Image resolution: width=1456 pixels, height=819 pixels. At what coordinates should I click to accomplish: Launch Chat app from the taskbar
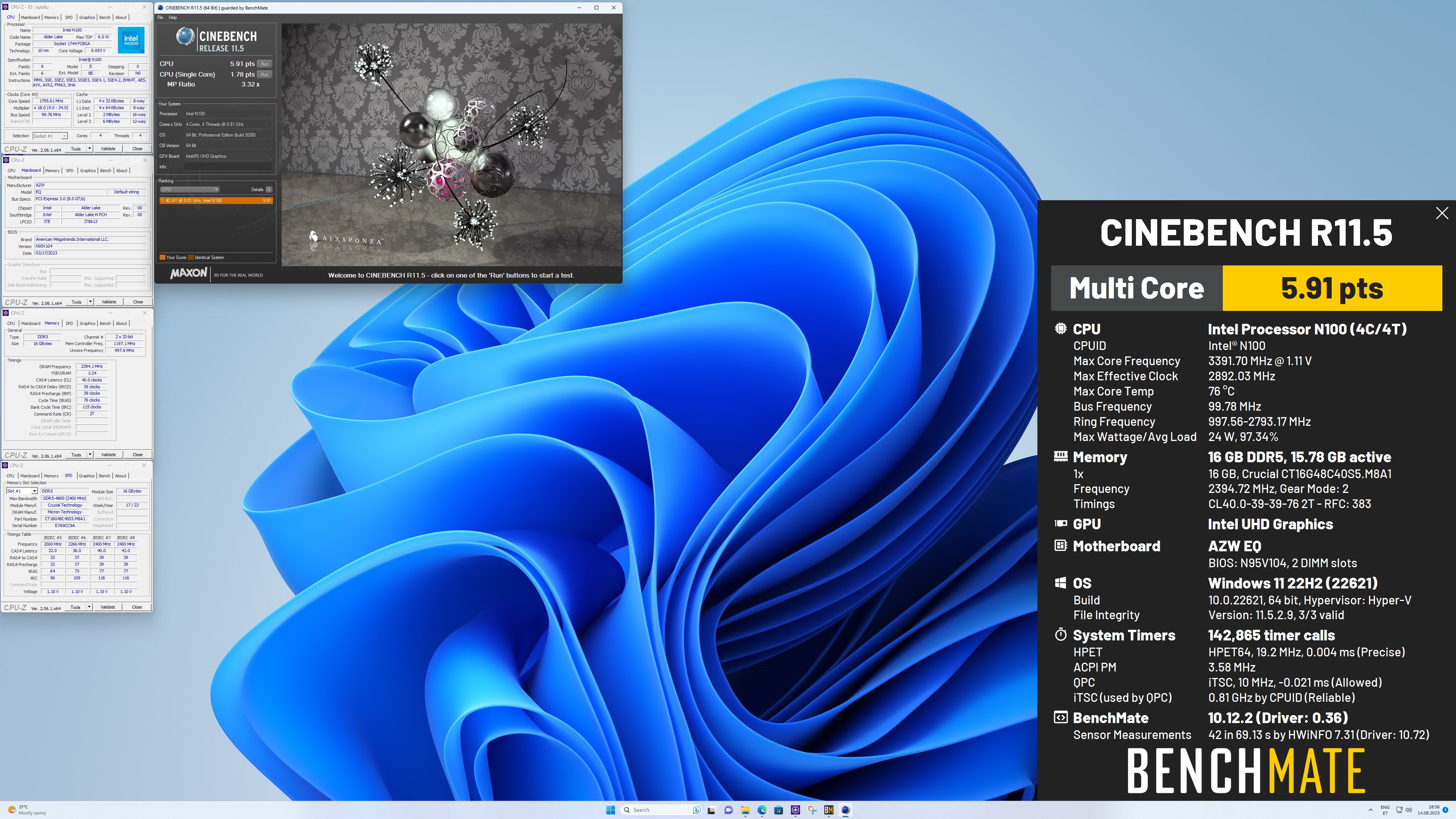tap(728, 810)
